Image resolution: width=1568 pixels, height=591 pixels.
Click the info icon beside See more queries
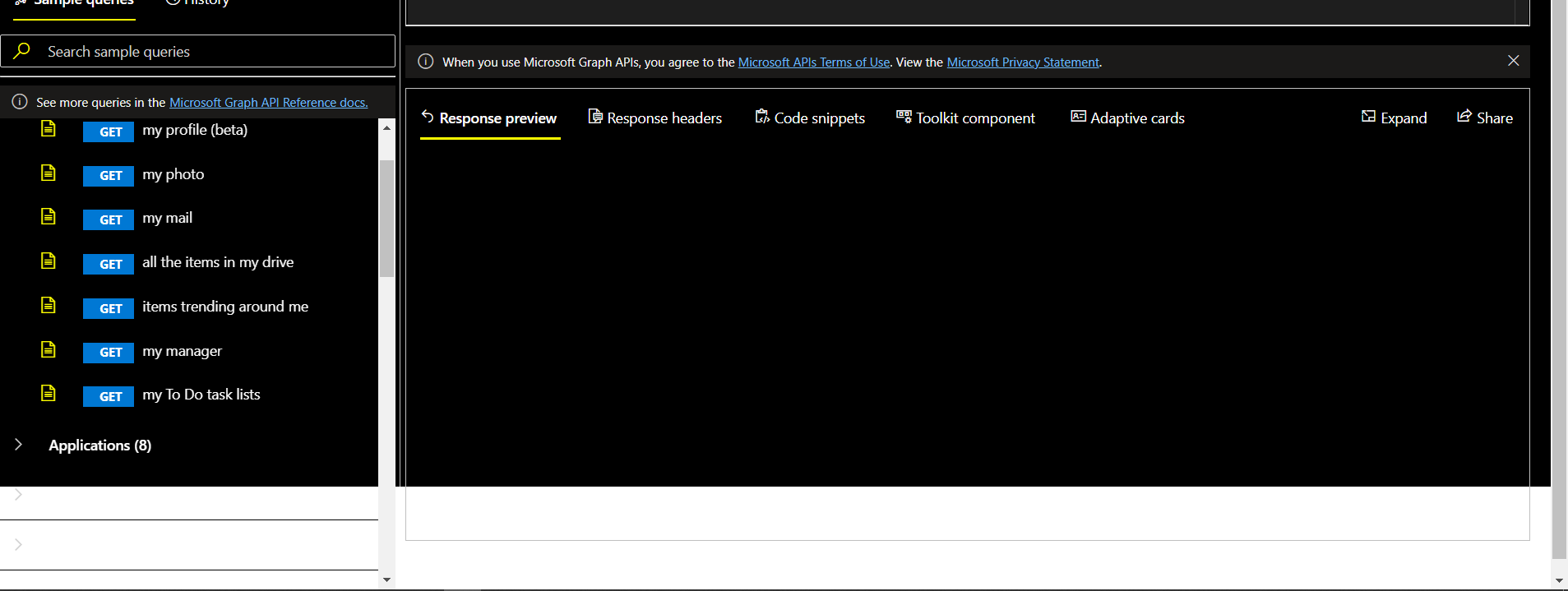click(x=20, y=102)
